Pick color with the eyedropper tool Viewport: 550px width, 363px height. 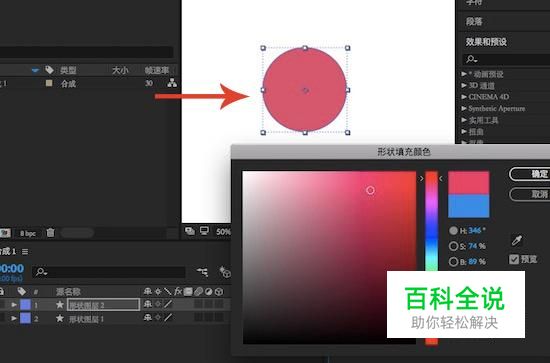click(517, 241)
